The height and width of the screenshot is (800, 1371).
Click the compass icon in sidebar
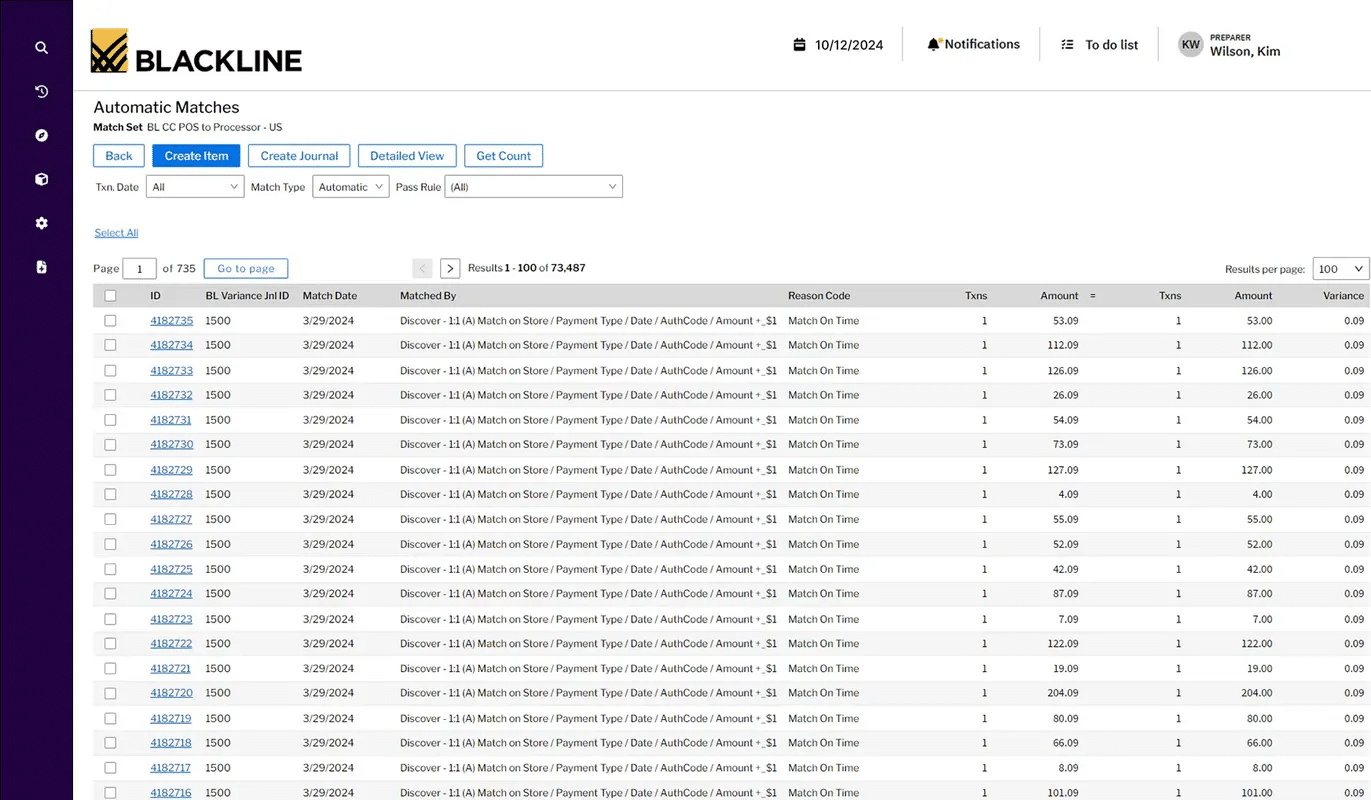coord(41,136)
